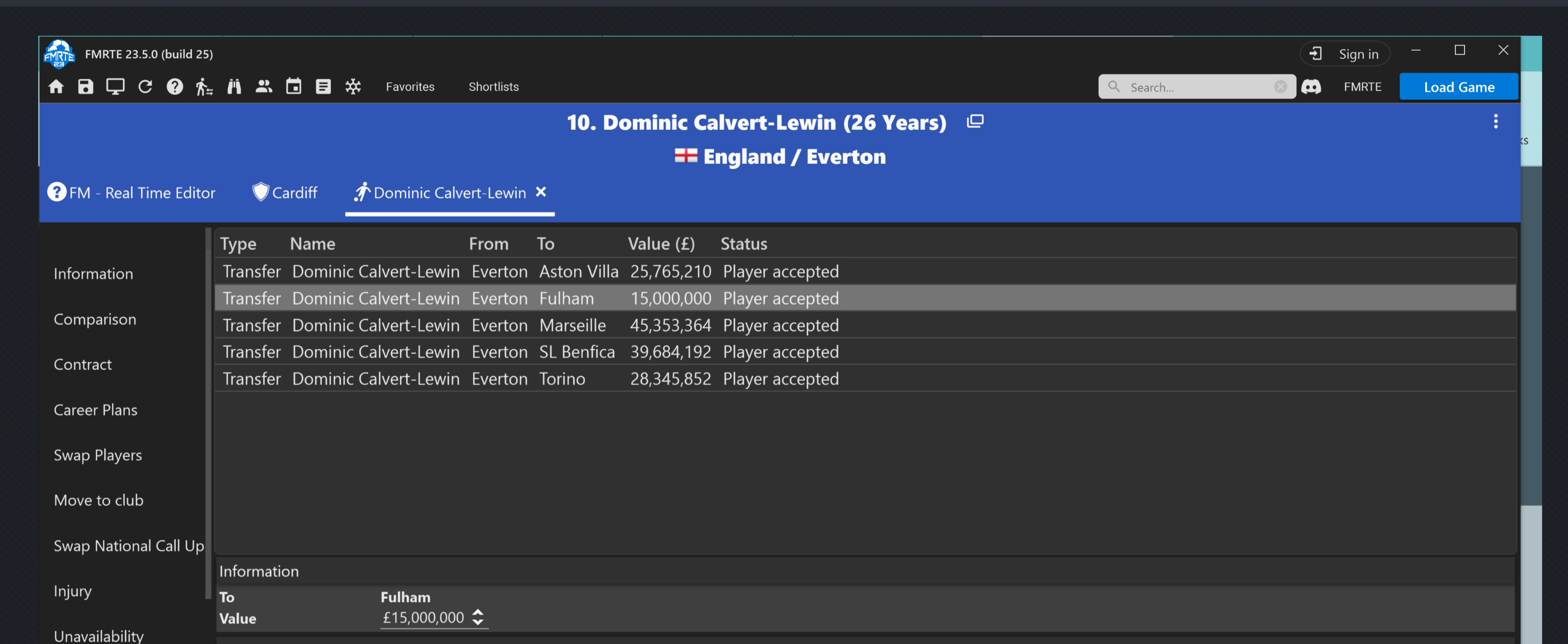This screenshot has width=1568, height=644.
Task: Open the monitor display icon
Action: point(115,87)
